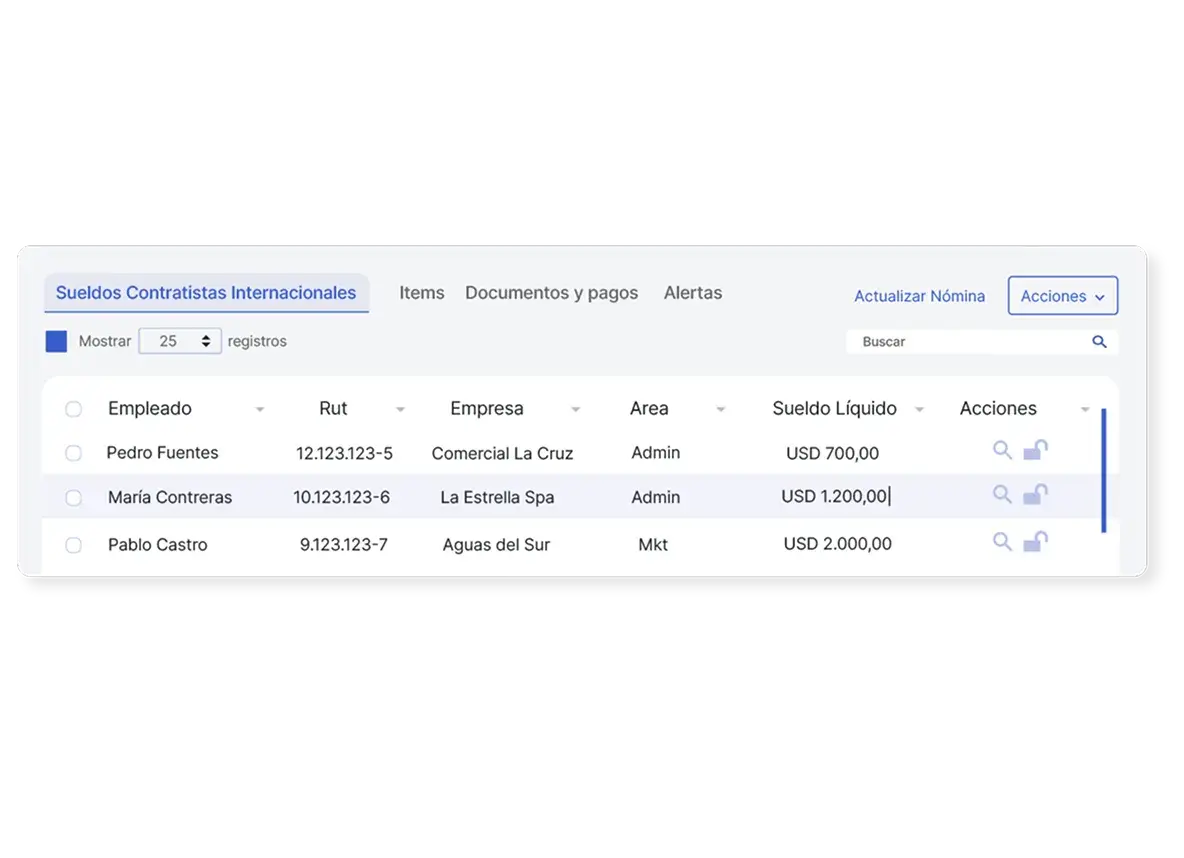Click the padlock icon in Pedro Fuentes row
Image resolution: width=1184 pixels, height=858 pixels.
click(1036, 450)
